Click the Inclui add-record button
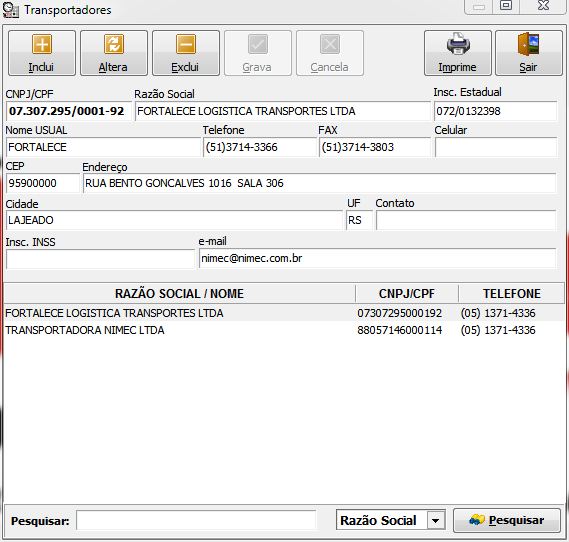Screen dimensions: 569x542 point(42,53)
